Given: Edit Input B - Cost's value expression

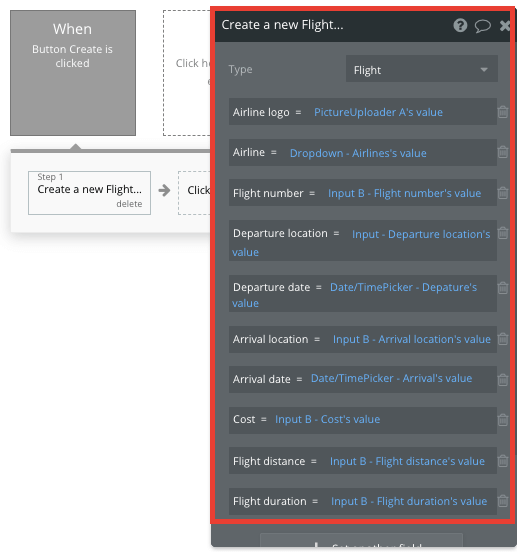Looking at the screenshot, I should 327,419.
